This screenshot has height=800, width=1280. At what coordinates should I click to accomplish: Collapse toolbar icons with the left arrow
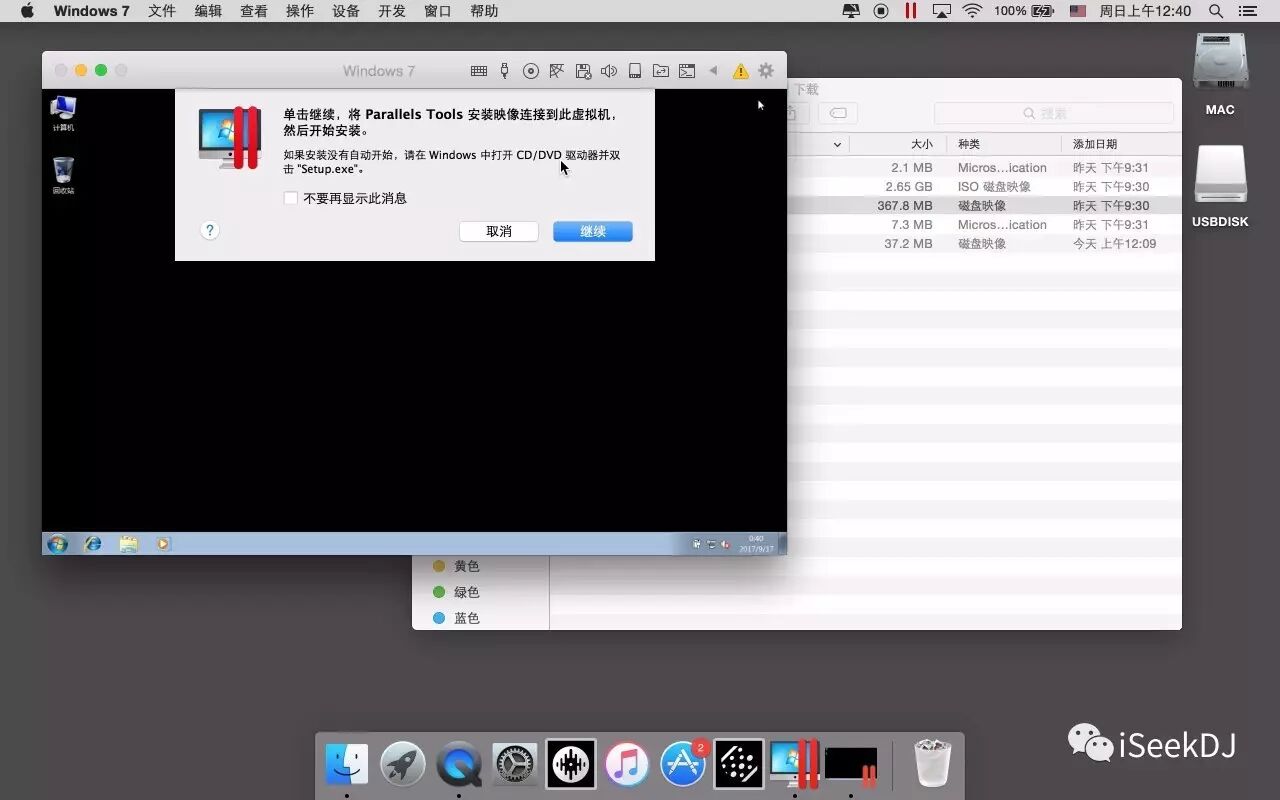tap(713, 71)
